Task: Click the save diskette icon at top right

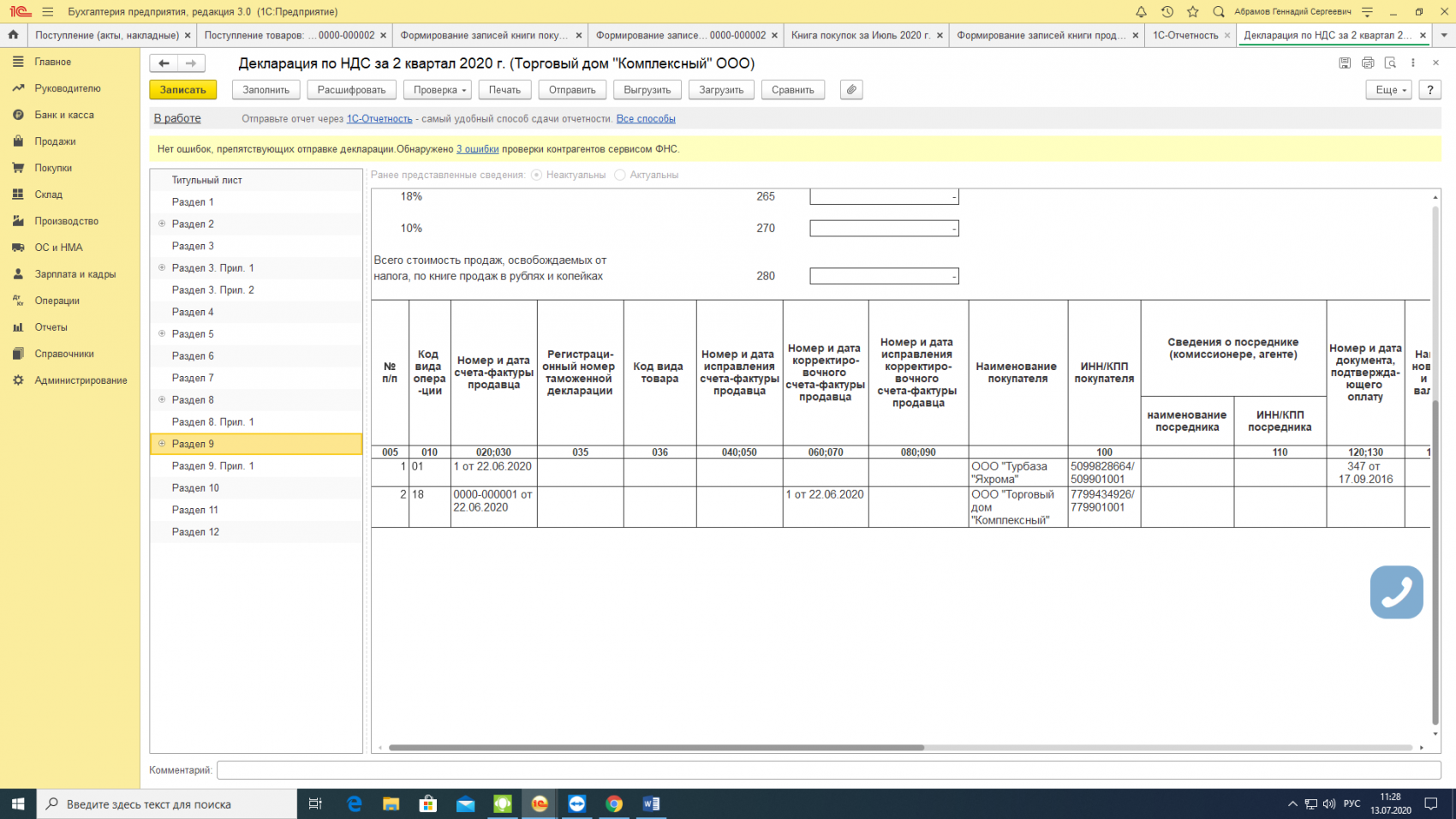Action: pos(1345,63)
